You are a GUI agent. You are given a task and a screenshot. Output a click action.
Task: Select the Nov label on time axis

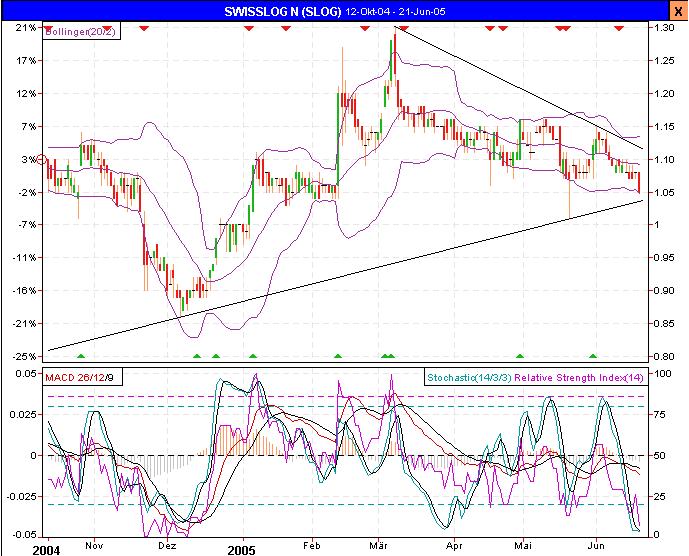(94, 549)
